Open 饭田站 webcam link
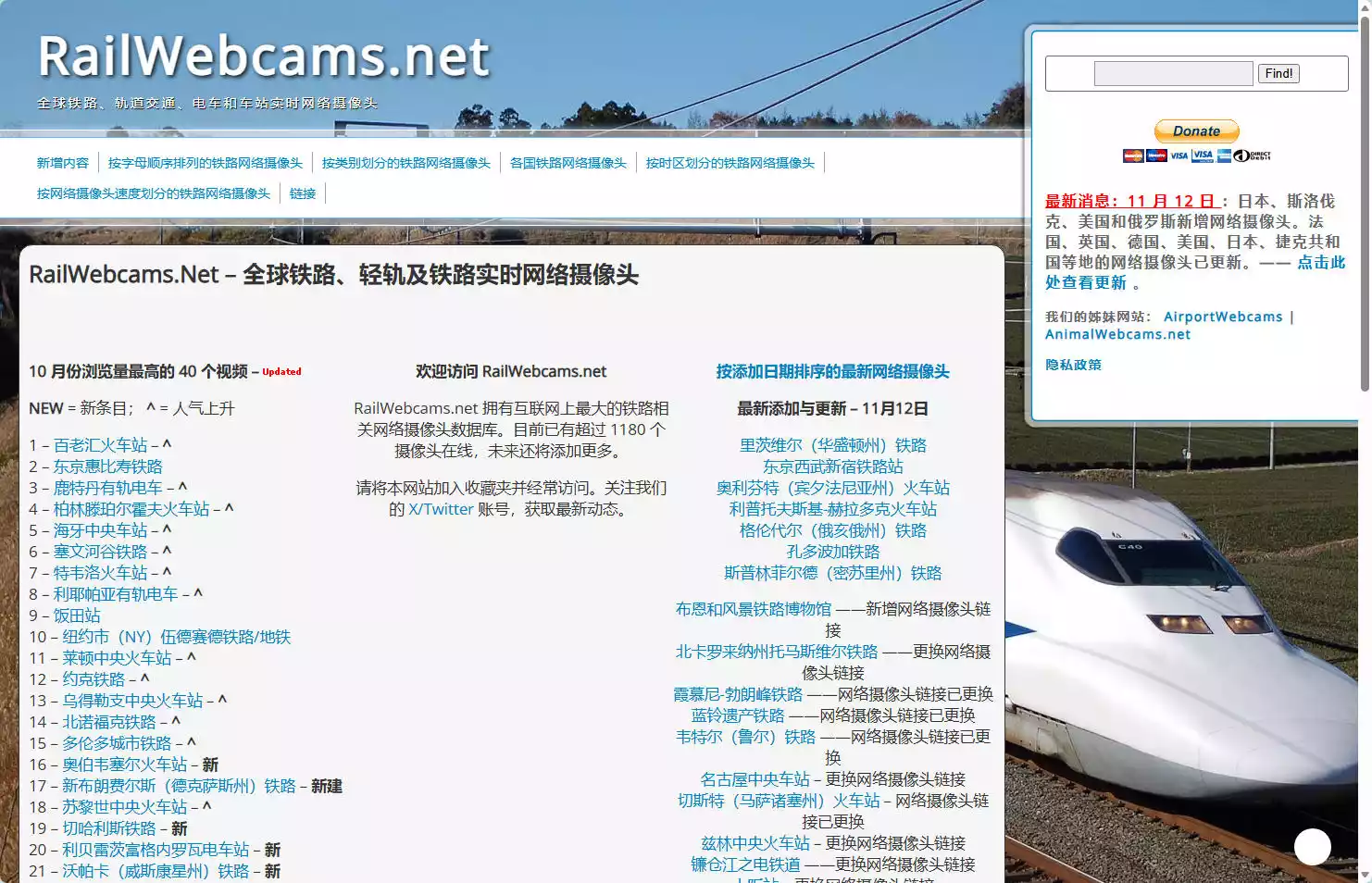This screenshot has width=1372, height=883. [x=77, y=616]
